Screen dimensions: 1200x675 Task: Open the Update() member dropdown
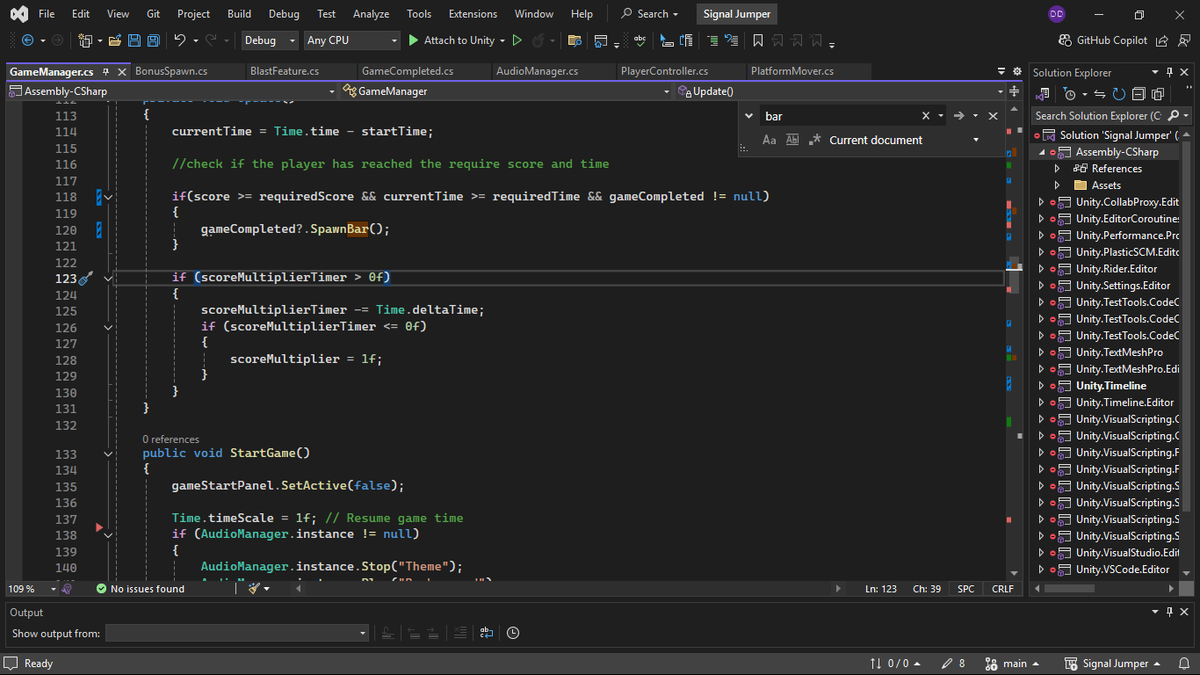point(840,91)
